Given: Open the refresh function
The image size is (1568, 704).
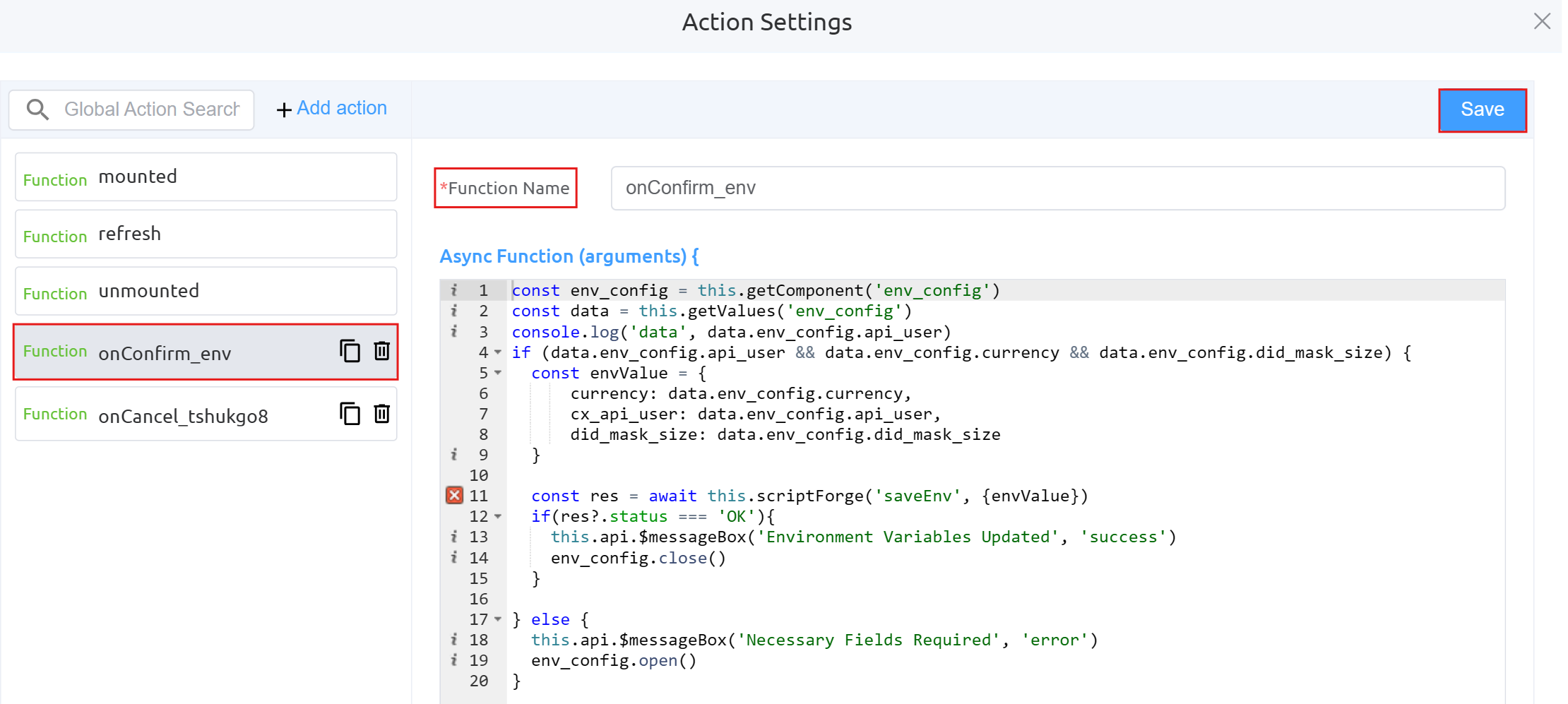Looking at the screenshot, I should pos(206,234).
